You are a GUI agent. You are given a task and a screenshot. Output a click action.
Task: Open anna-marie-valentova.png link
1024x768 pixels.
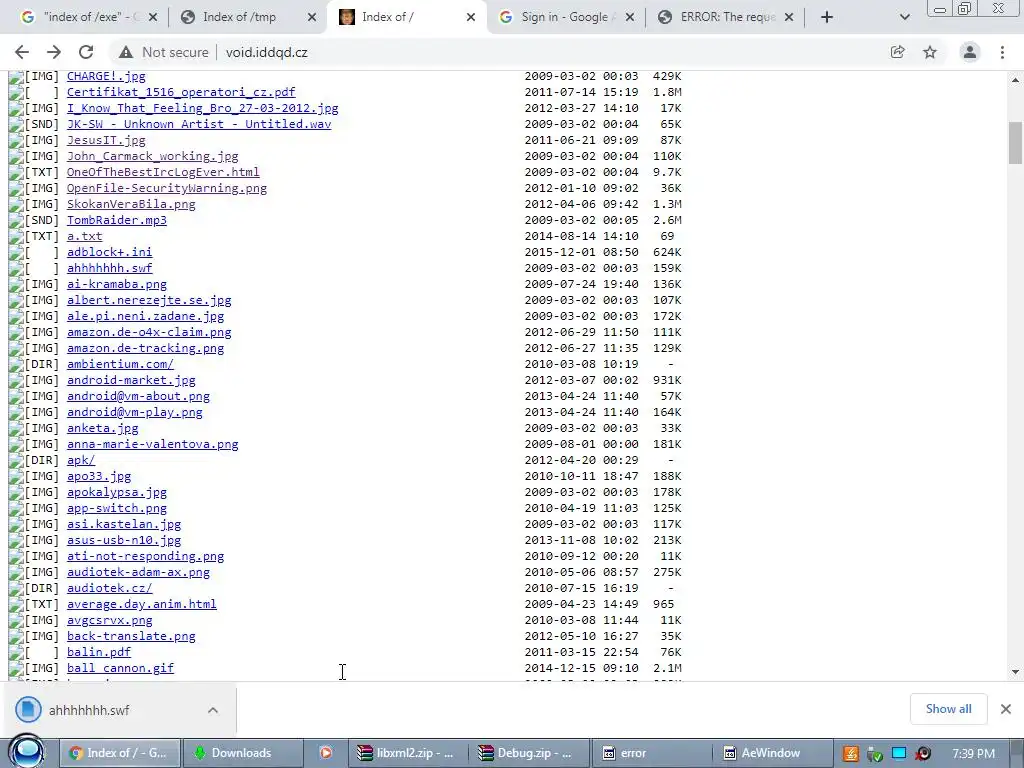152,444
